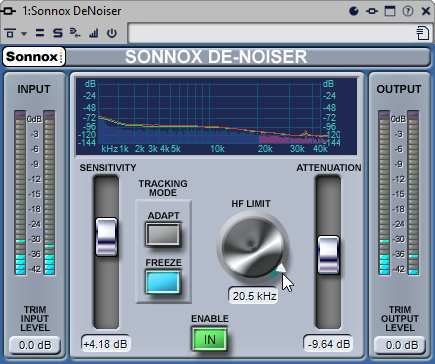
Task: Open the help question mark icon
Action: [x=408, y=11]
